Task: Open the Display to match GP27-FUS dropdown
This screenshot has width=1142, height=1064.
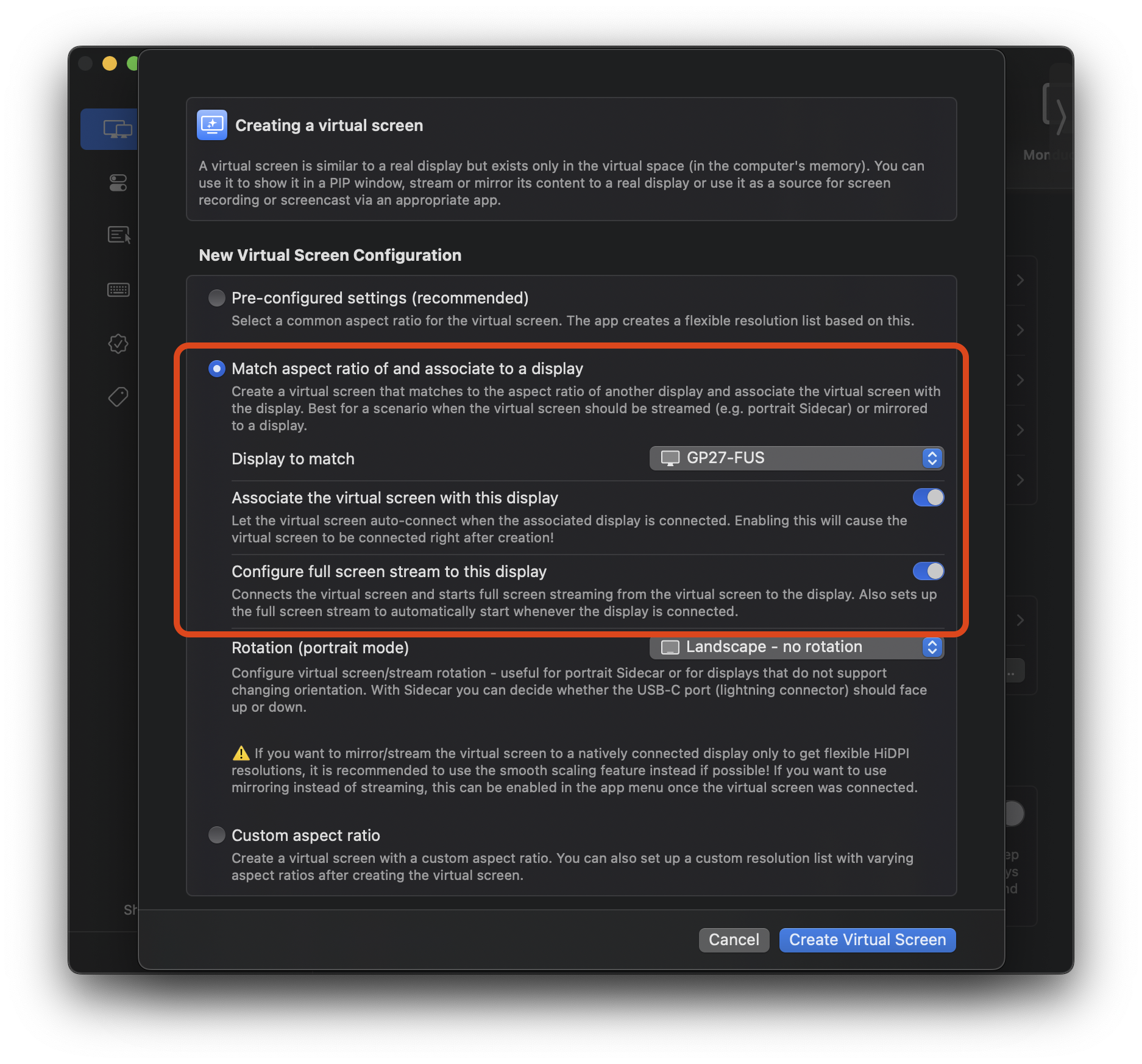Action: (x=796, y=458)
